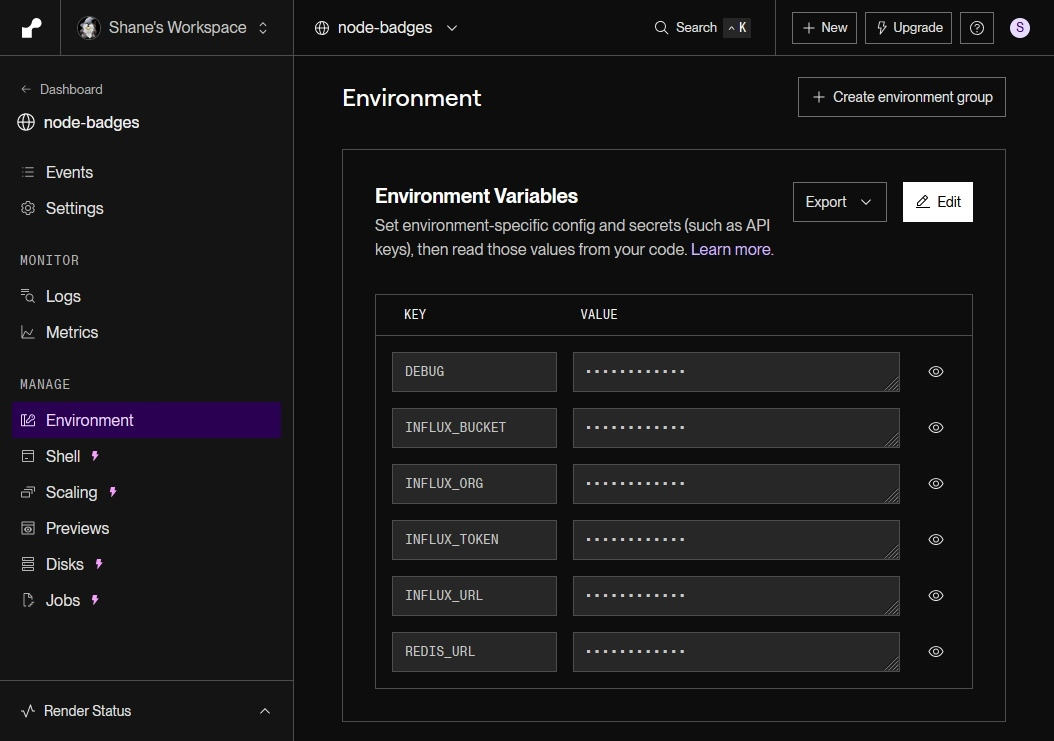Click the Upgrade lightning button
Image resolution: width=1054 pixels, height=741 pixels.
click(907, 28)
